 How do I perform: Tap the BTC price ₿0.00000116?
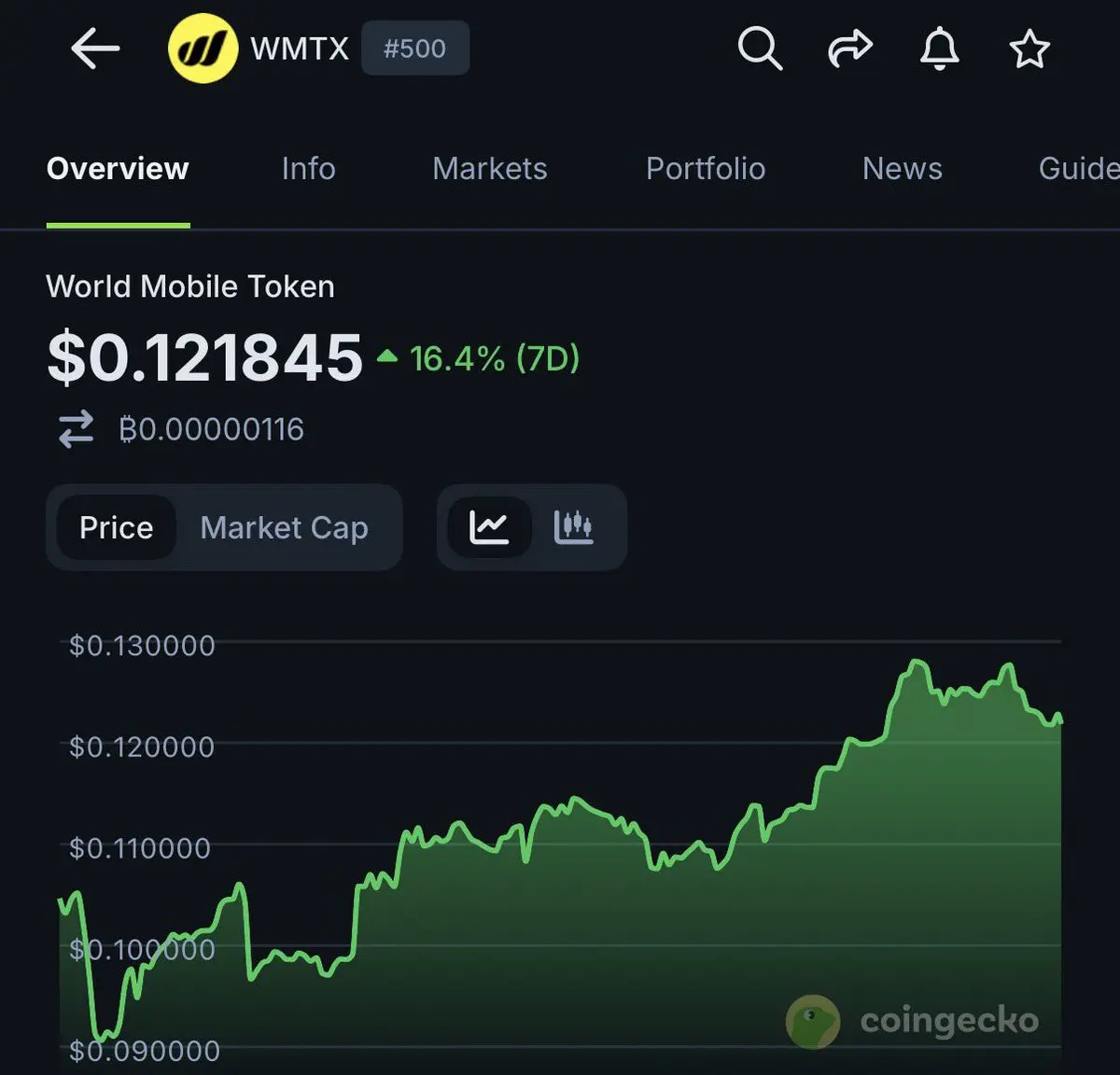(x=211, y=429)
